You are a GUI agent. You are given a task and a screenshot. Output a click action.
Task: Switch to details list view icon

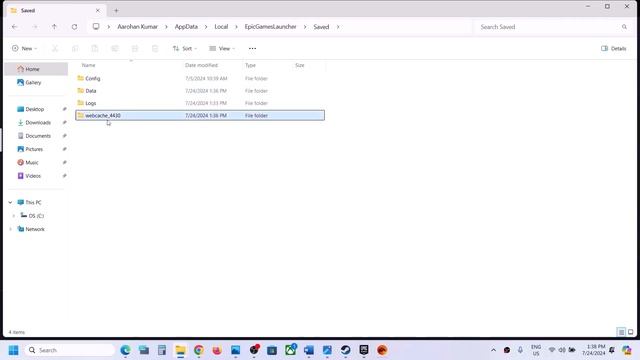click(x=621, y=332)
